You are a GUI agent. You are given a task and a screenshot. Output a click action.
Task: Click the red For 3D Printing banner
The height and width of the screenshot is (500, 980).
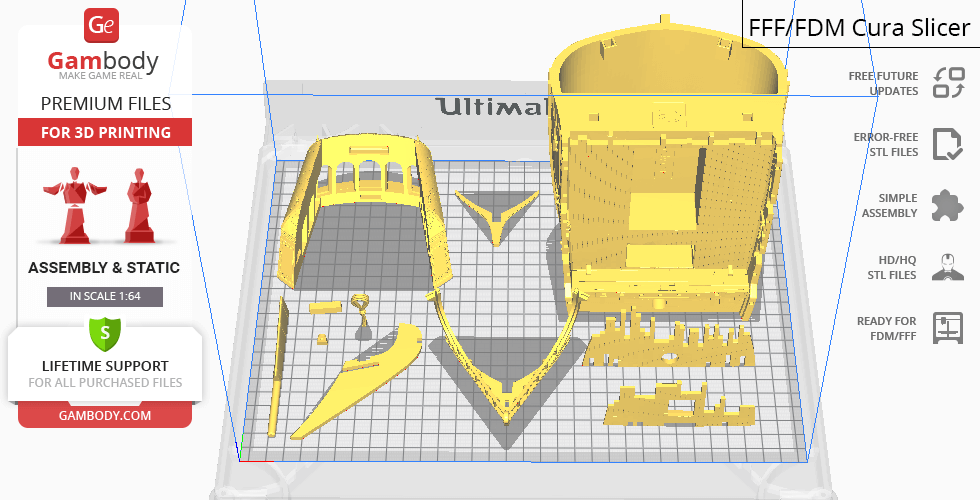[105, 133]
